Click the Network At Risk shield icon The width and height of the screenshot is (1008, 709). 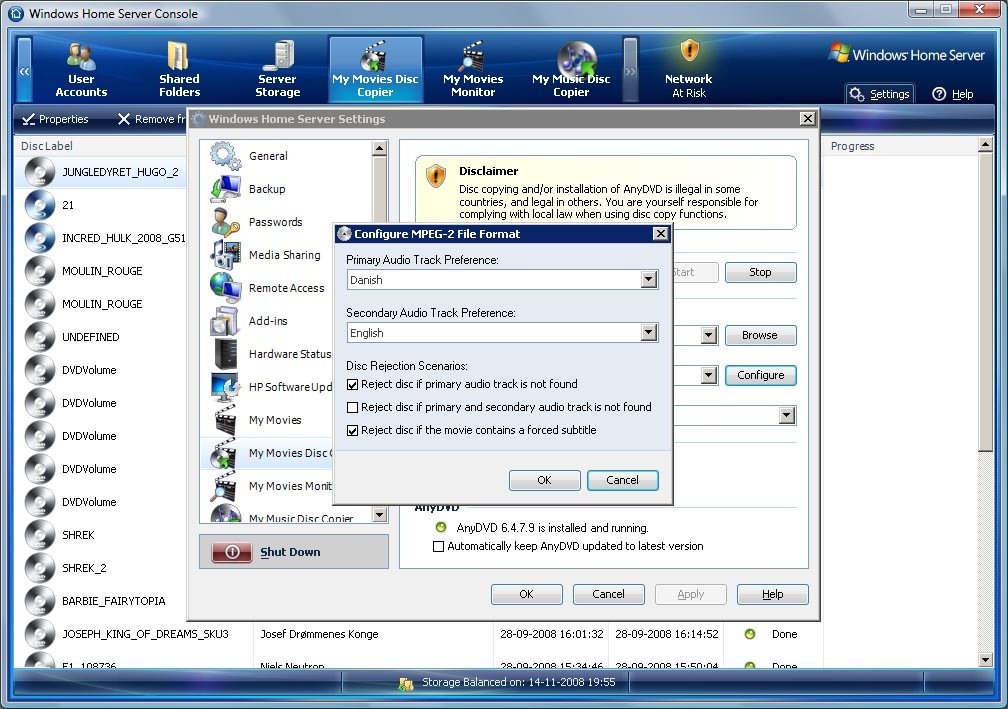click(688, 51)
